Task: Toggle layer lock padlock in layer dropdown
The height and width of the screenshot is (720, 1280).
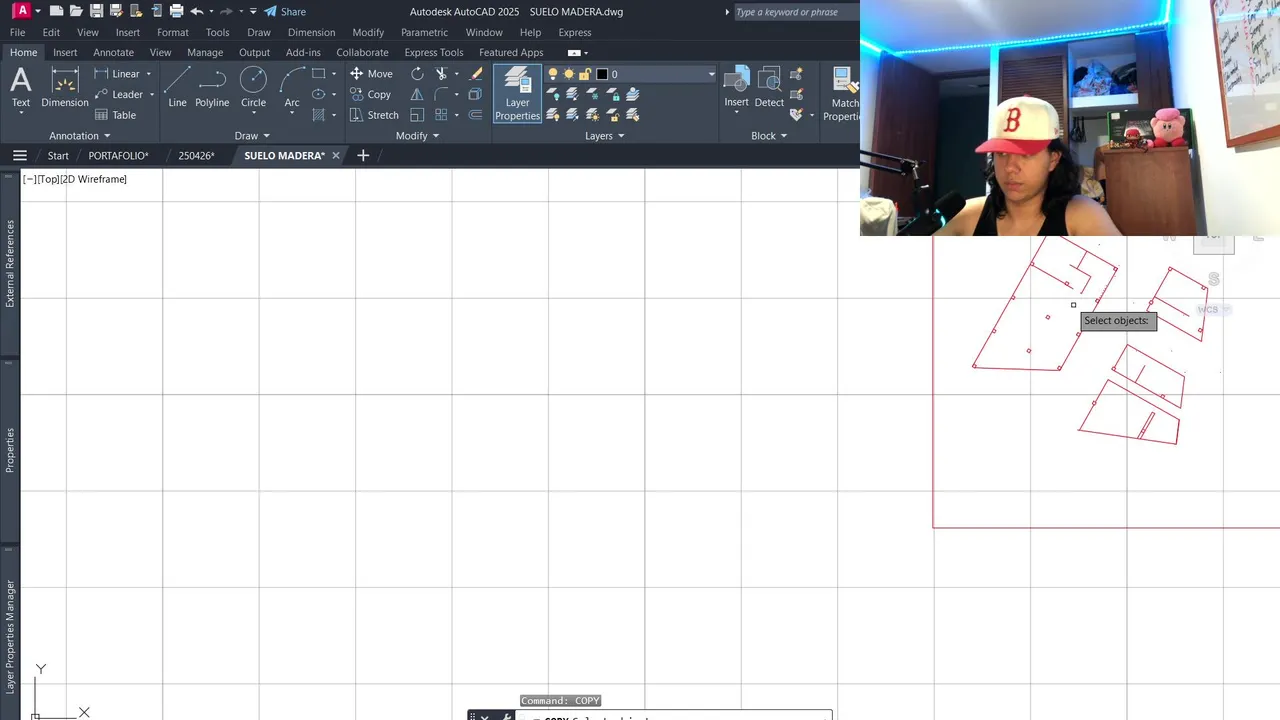Action: click(x=585, y=74)
